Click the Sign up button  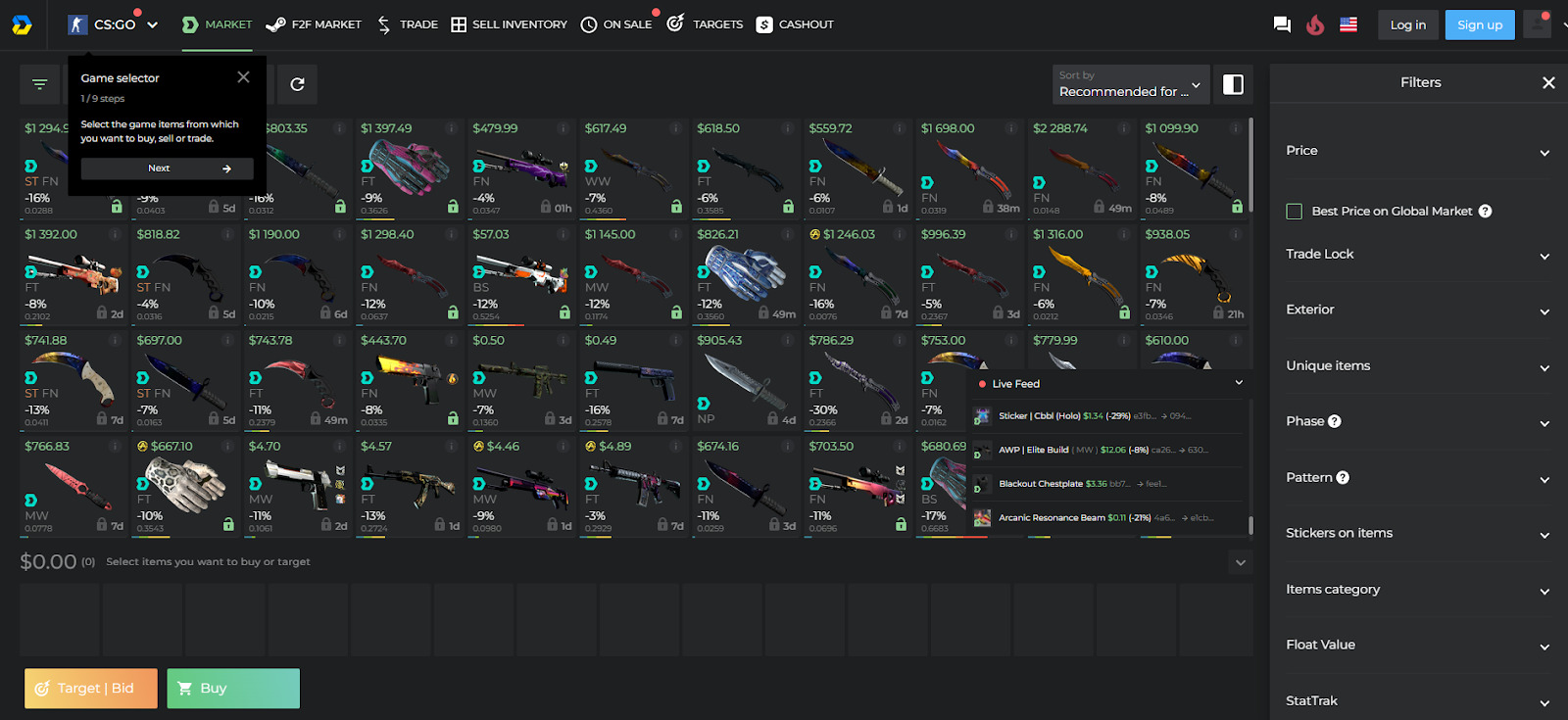tap(1480, 24)
